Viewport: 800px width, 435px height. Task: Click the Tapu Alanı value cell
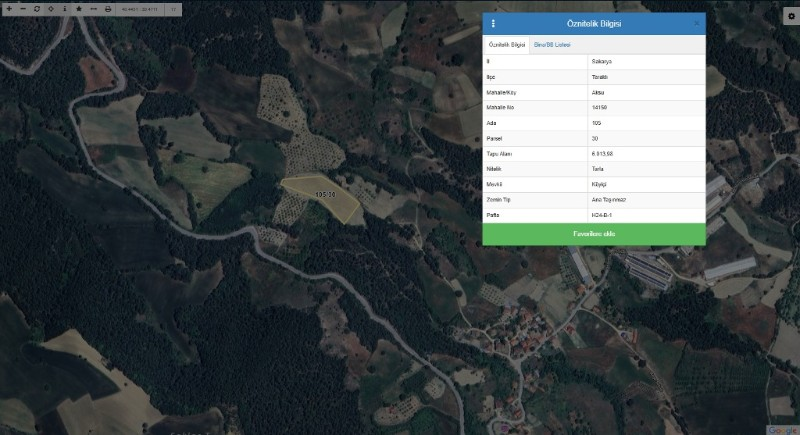tap(646, 153)
